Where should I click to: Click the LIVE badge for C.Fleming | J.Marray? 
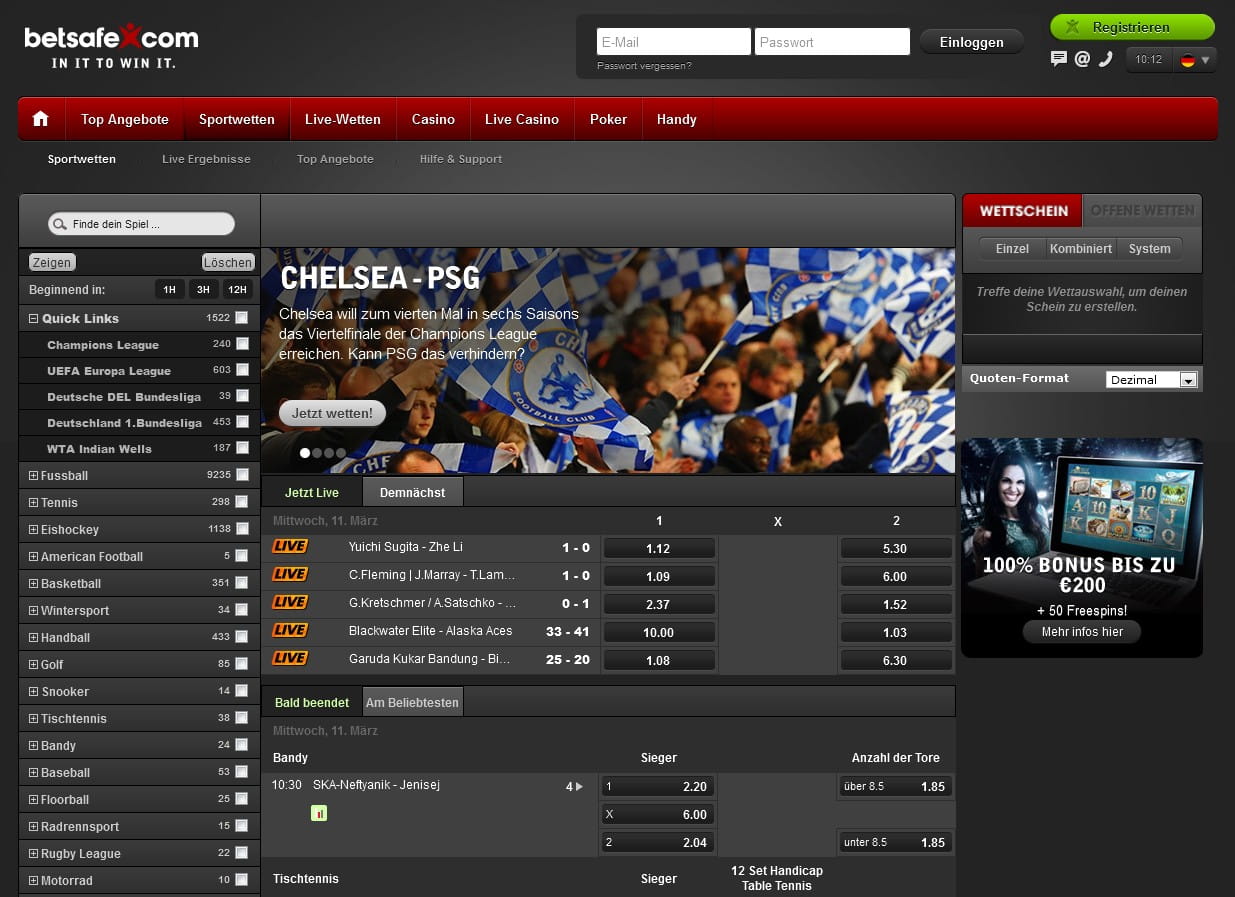[290, 575]
